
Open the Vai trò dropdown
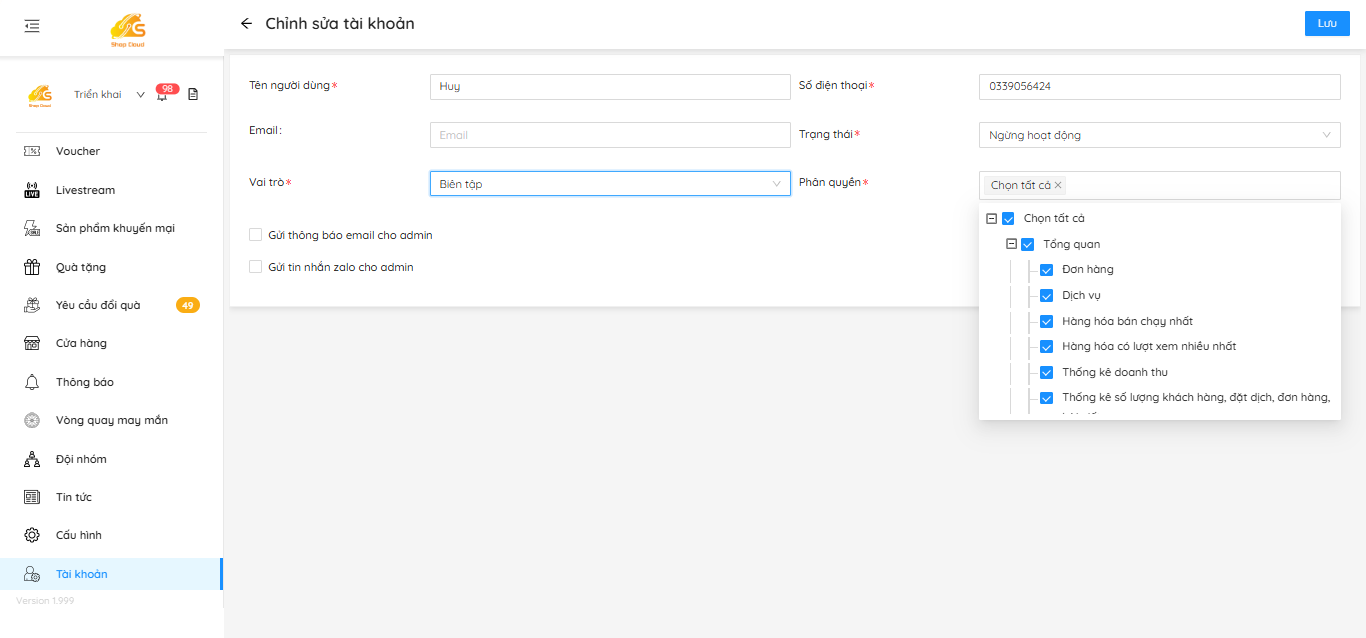pyautogui.click(x=609, y=184)
